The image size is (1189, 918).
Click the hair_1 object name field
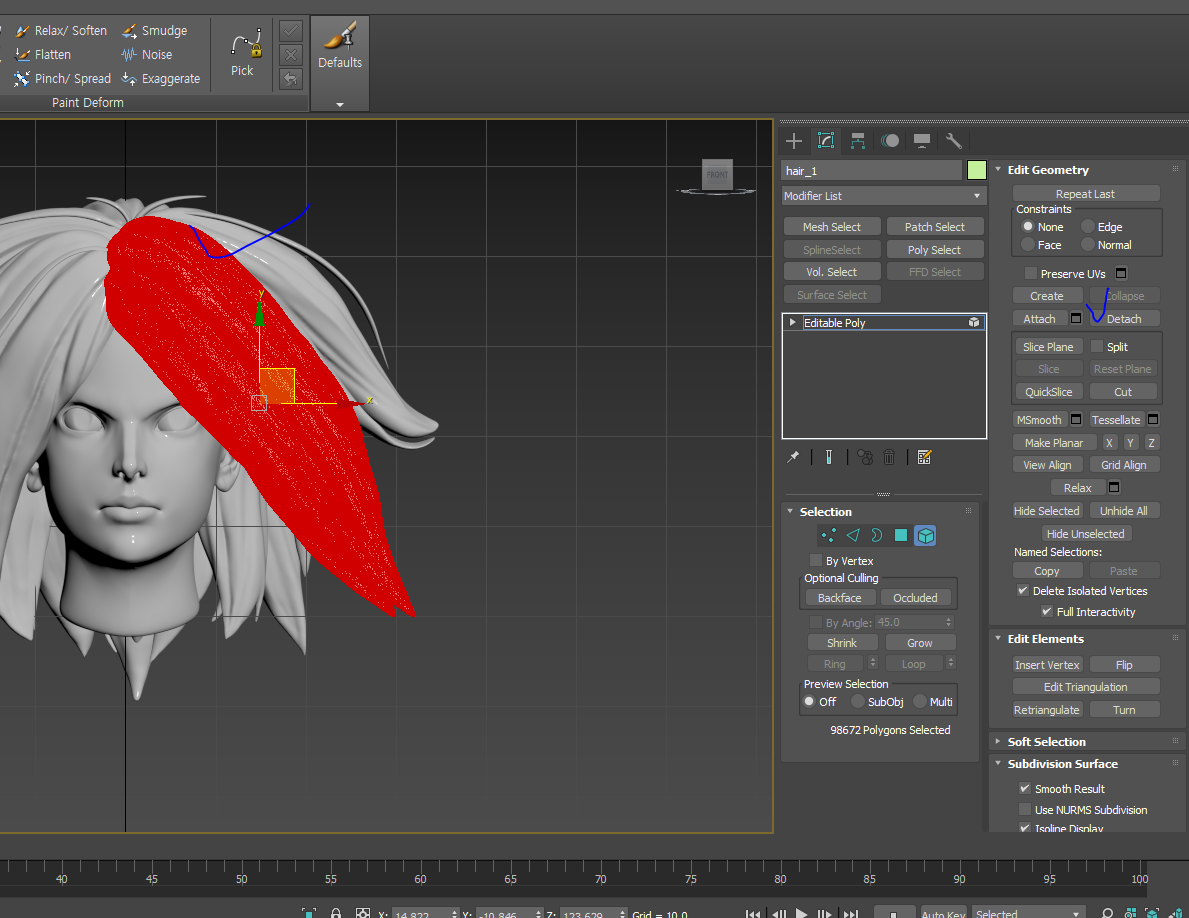click(870, 171)
